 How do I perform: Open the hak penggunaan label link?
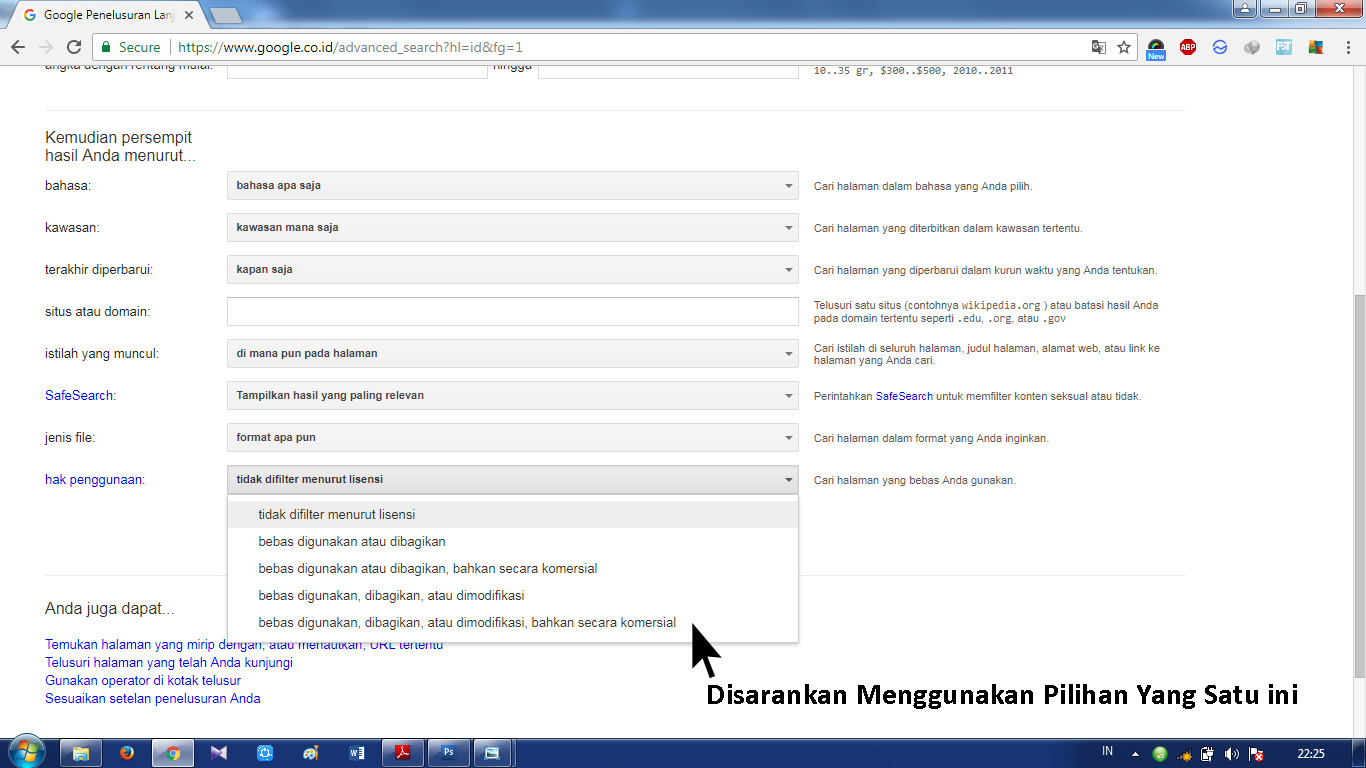click(94, 479)
